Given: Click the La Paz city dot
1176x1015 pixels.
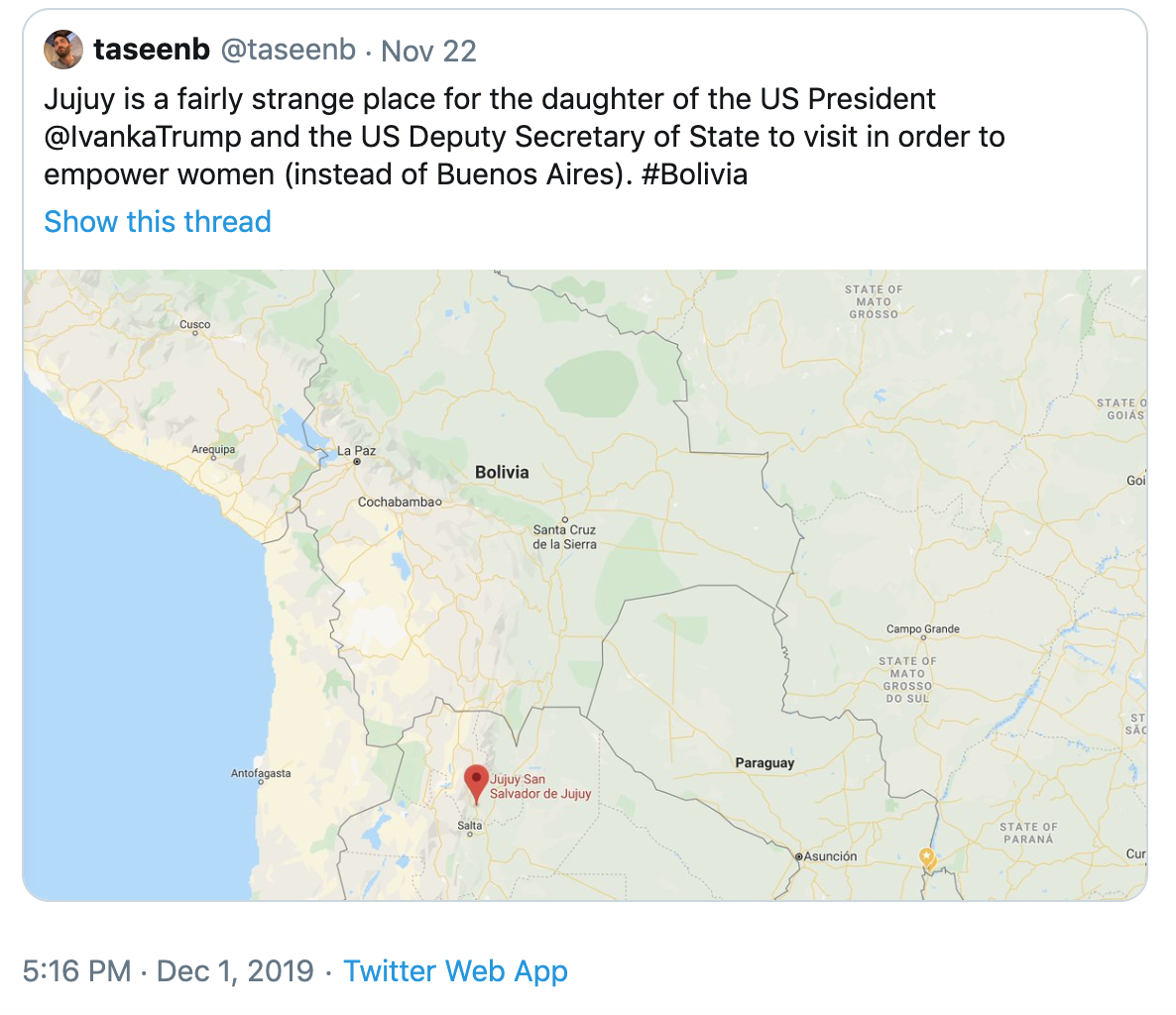Looking at the screenshot, I should tap(357, 462).
